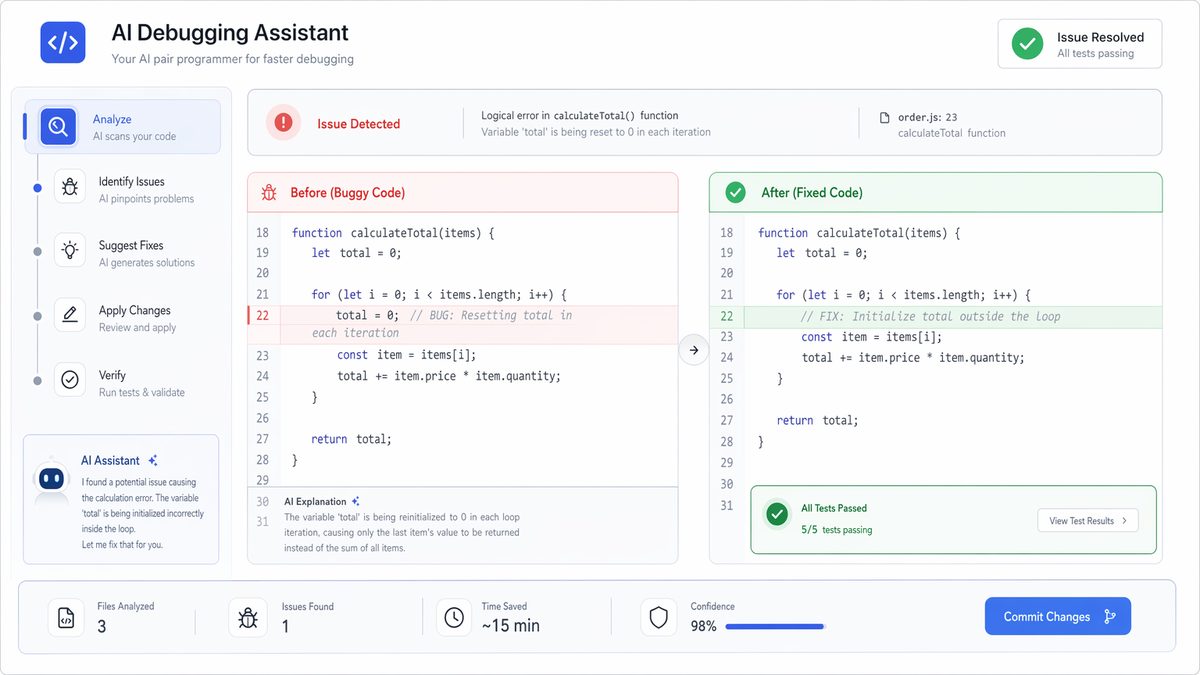Click the Commit Changes button
This screenshot has height=675, width=1200.
click(x=1057, y=616)
